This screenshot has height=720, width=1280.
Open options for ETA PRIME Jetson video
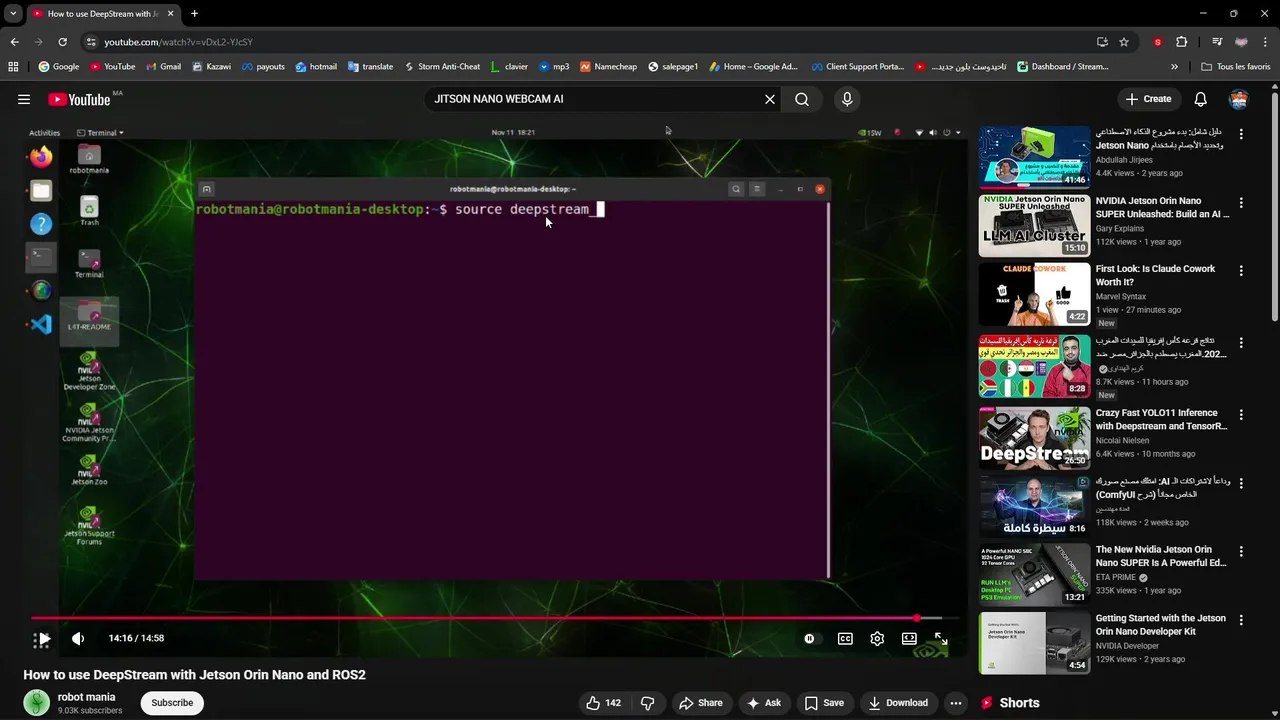pos(1241,551)
